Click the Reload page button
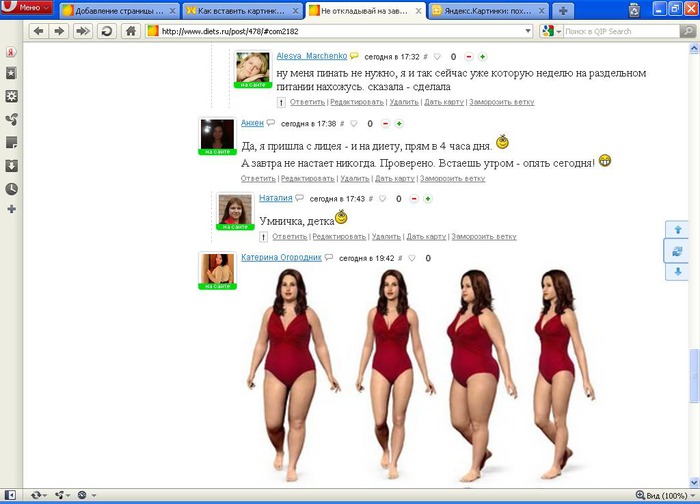Image resolution: width=700 pixels, height=504 pixels. tap(106, 31)
